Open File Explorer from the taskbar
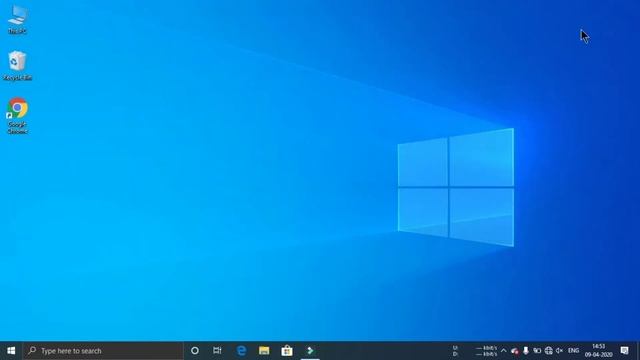640x360 pixels. tap(264, 351)
